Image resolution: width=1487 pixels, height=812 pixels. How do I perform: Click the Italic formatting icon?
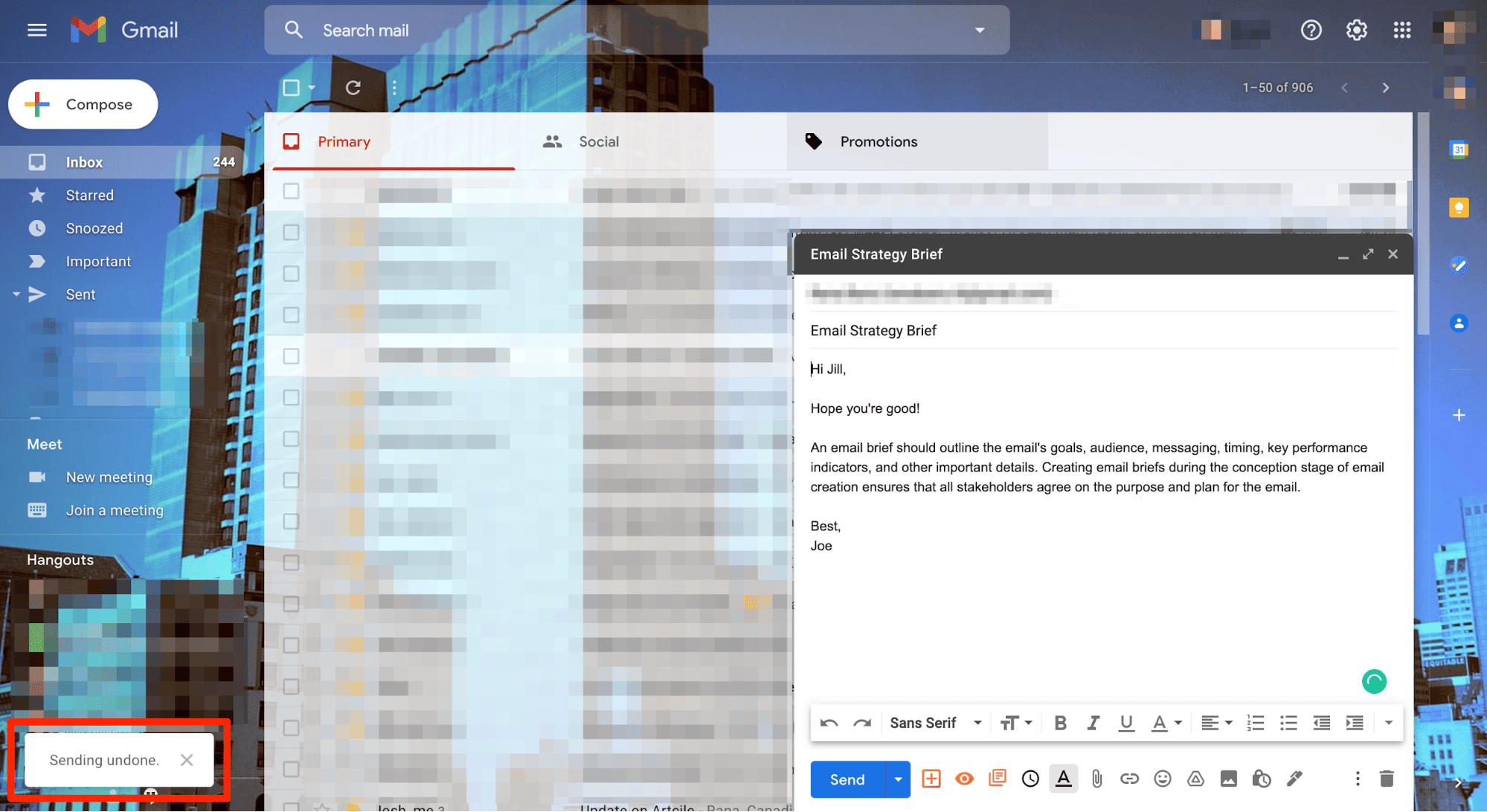pyautogui.click(x=1091, y=722)
